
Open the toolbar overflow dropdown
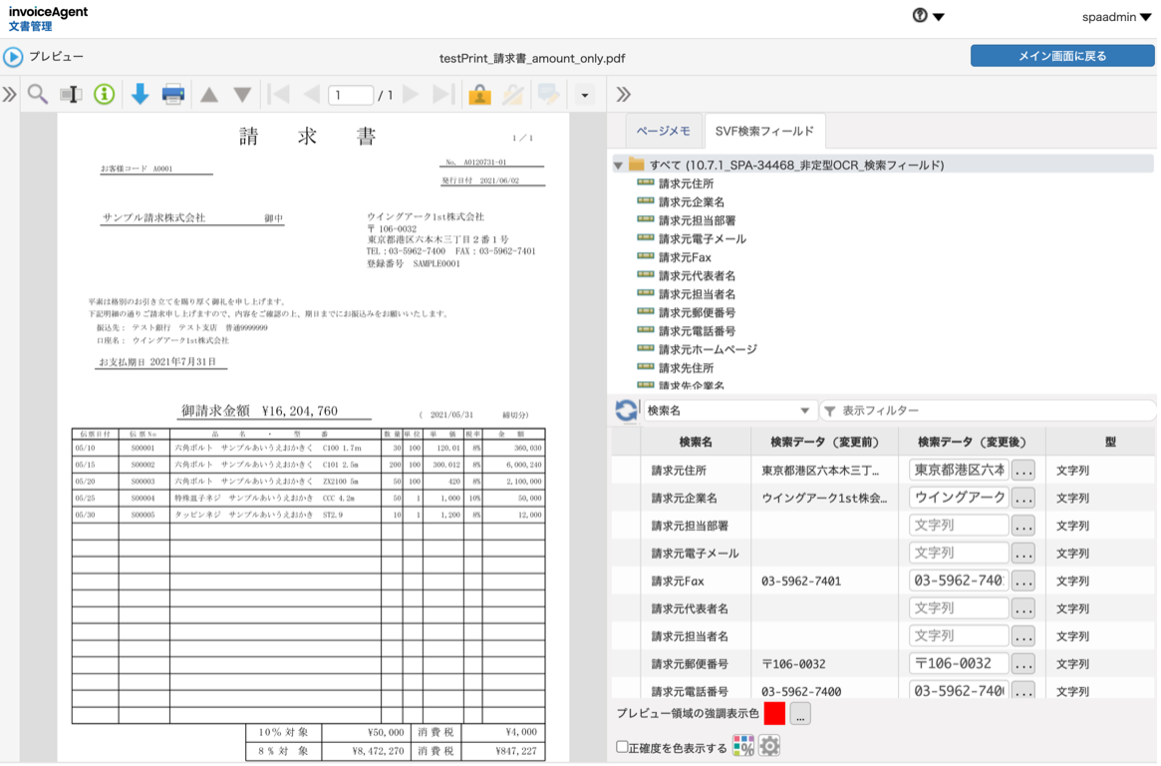pos(585,95)
